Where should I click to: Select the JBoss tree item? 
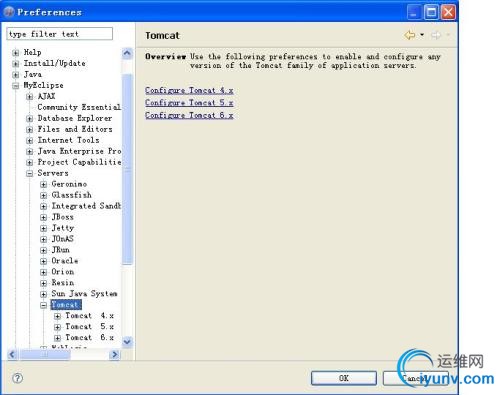(x=62, y=217)
